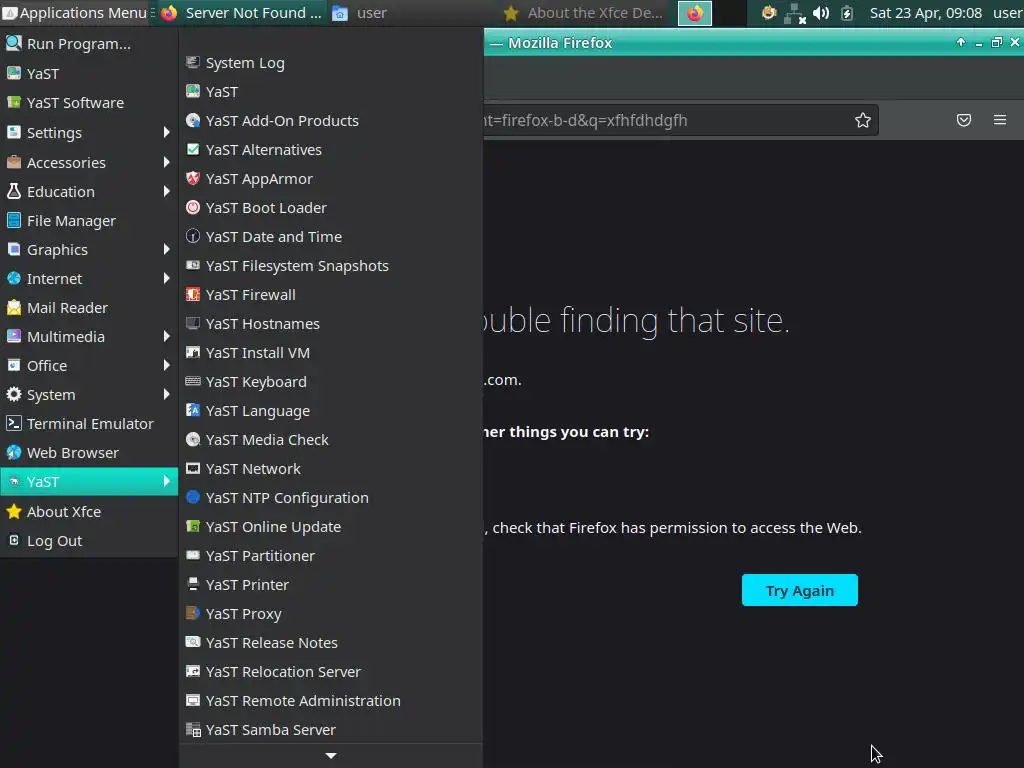Click the YaST Date and Time clock icon
Image resolution: width=1024 pixels, height=768 pixels.
tap(193, 236)
